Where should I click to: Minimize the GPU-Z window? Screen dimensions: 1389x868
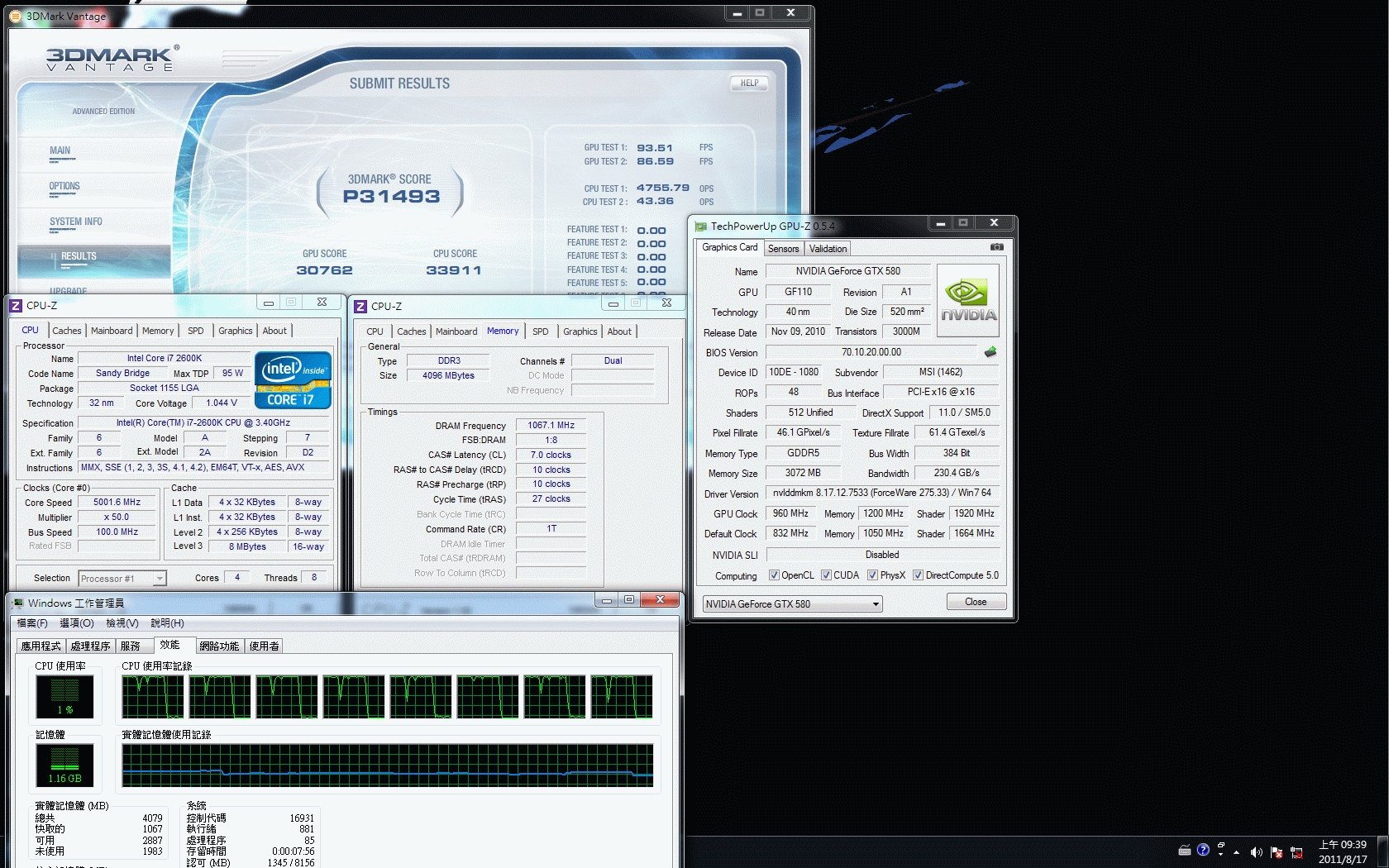[x=940, y=223]
